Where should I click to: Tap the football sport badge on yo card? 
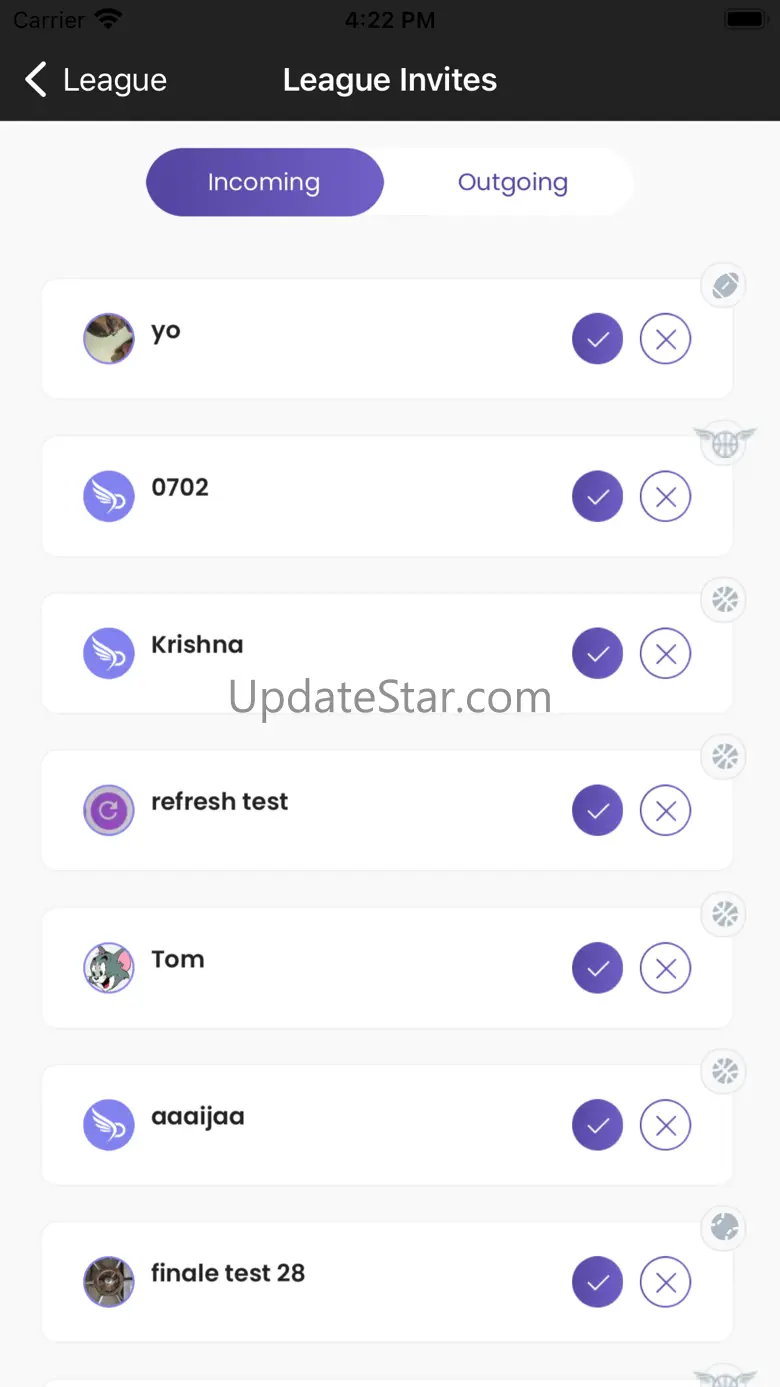724,287
